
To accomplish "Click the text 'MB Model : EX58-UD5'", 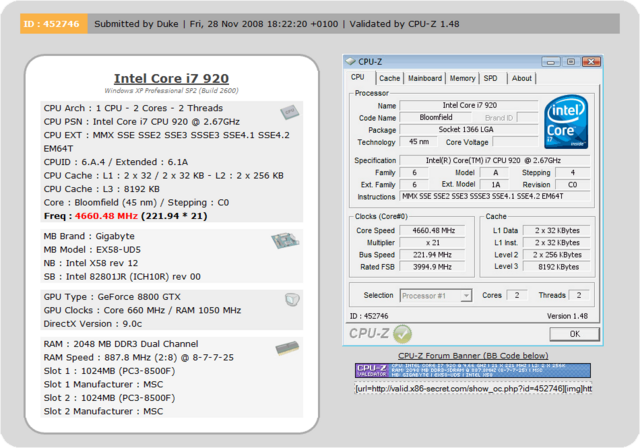I will point(92,250).
